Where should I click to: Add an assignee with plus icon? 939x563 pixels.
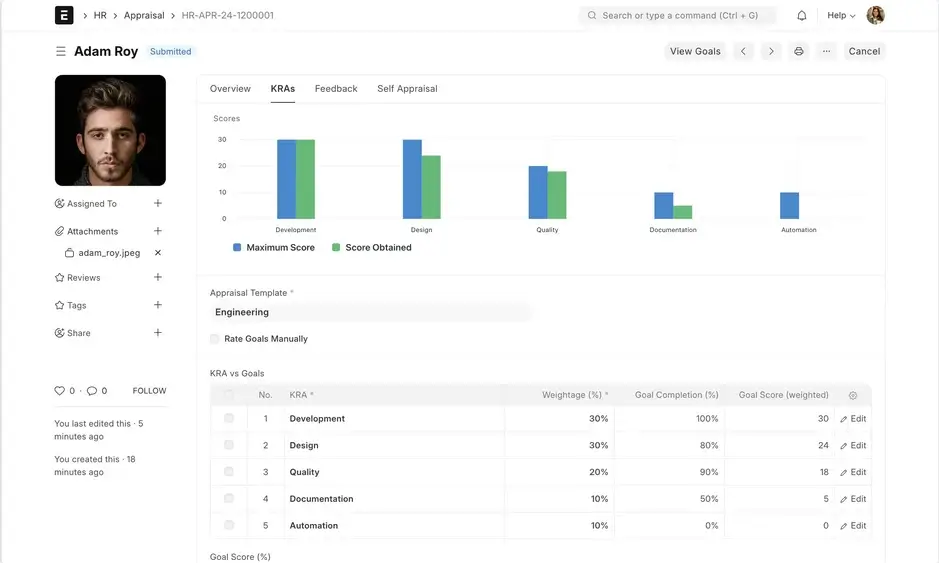(158, 204)
